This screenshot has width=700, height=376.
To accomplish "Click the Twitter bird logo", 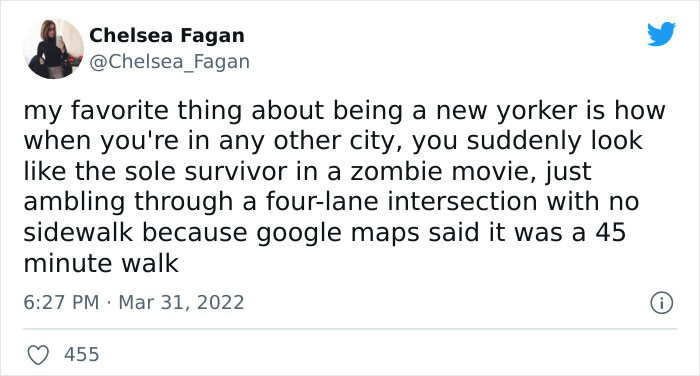I will tap(661, 34).
